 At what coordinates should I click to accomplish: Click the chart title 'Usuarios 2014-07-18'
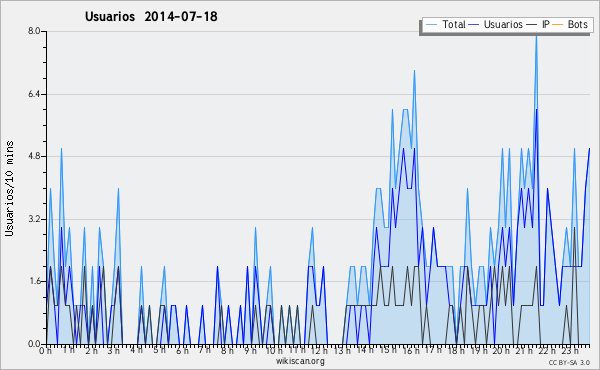(x=151, y=16)
